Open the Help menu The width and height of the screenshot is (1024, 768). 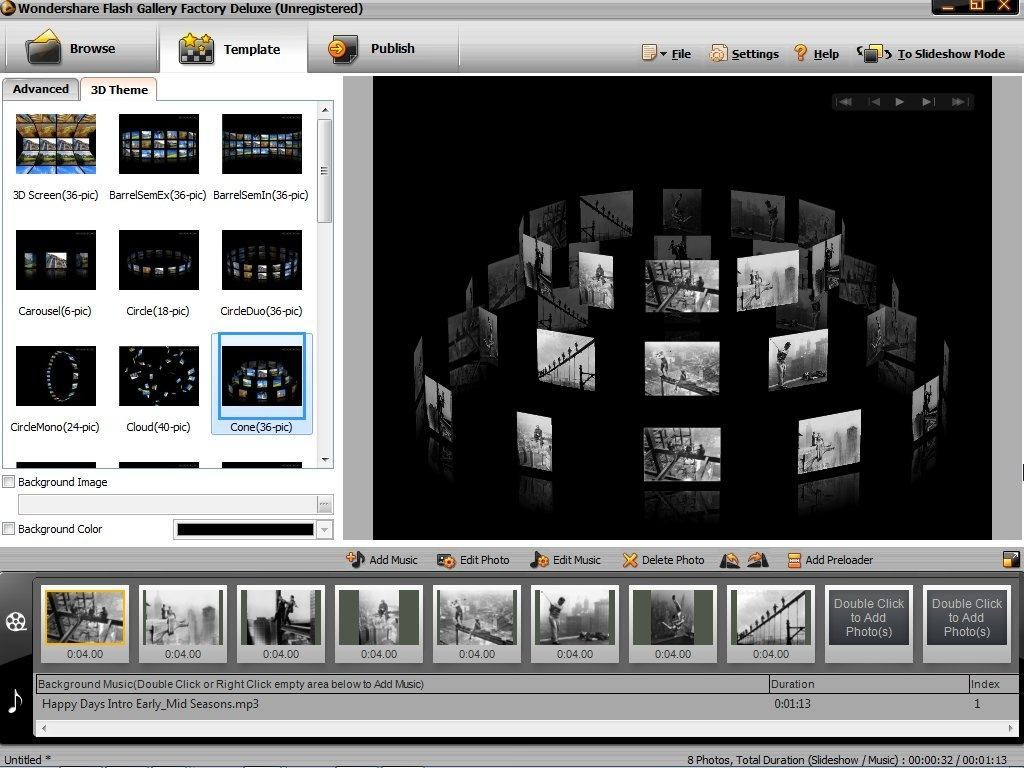tap(816, 54)
